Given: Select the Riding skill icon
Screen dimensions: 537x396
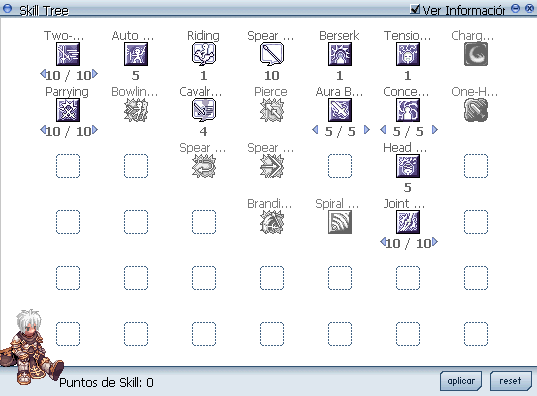Looking at the screenshot, I should click(x=204, y=54).
